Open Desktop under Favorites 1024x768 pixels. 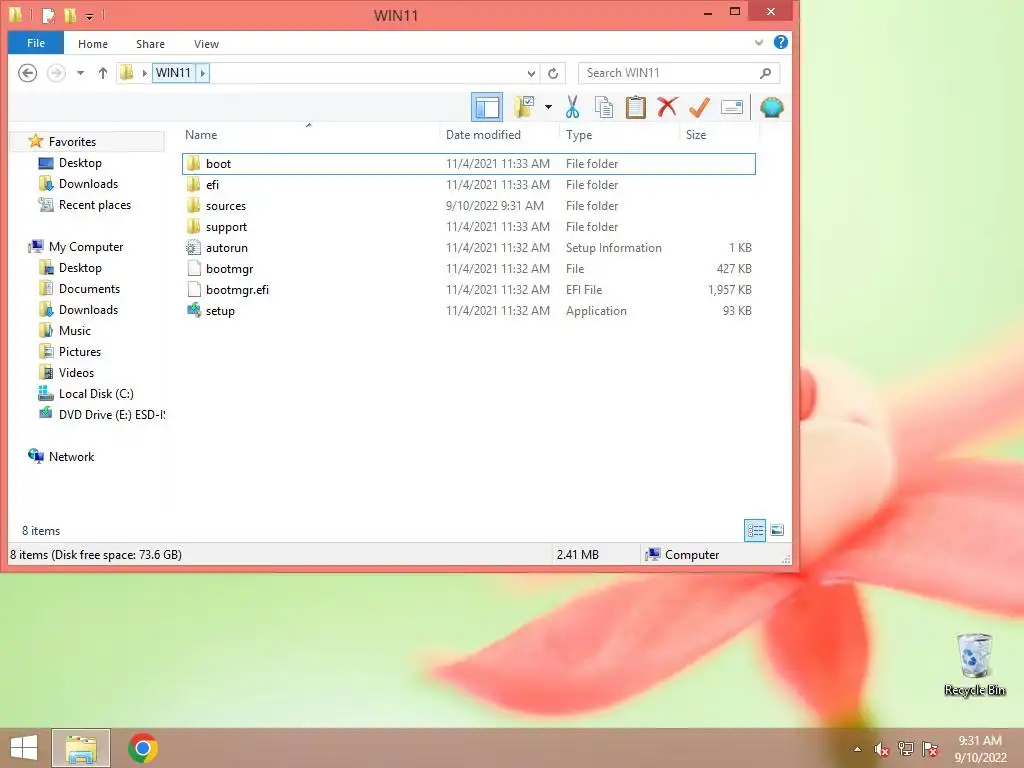tap(70, 163)
